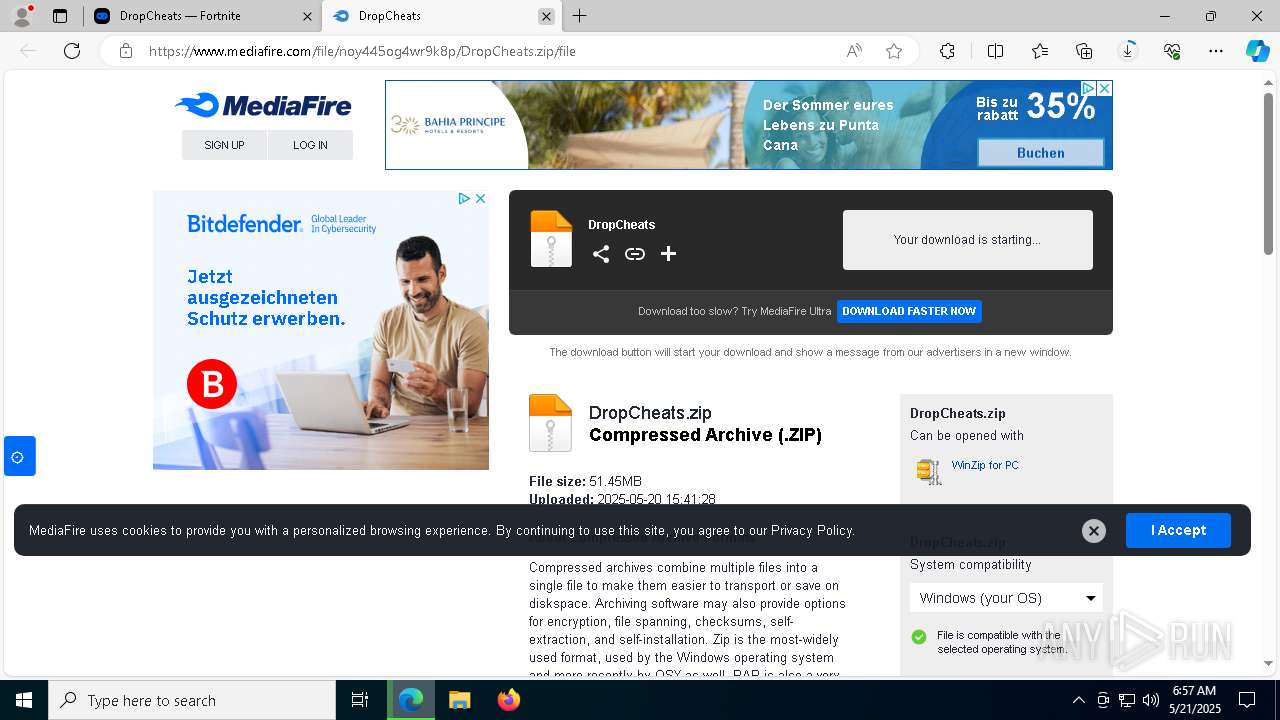Image resolution: width=1280 pixels, height=720 pixels.
Task: Refresh the current page
Action: click(72, 51)
